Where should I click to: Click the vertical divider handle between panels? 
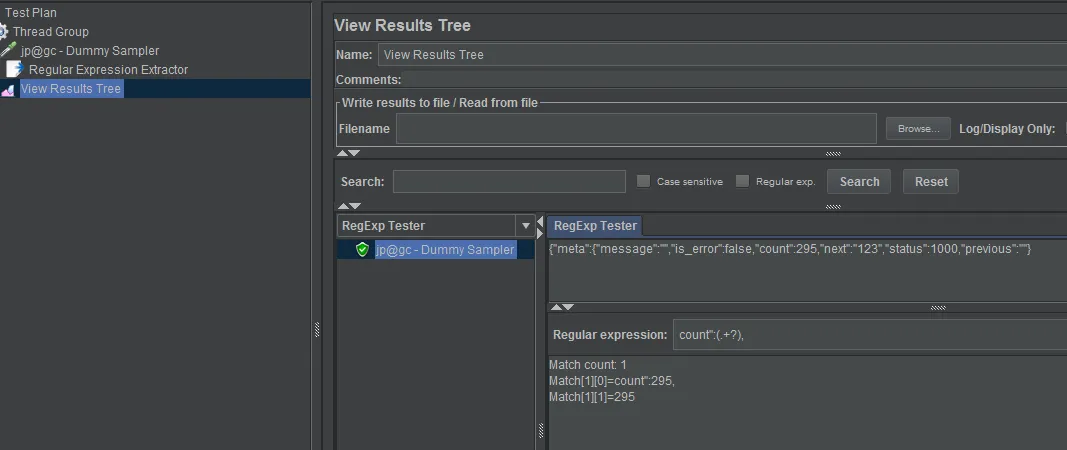point(316,330)
